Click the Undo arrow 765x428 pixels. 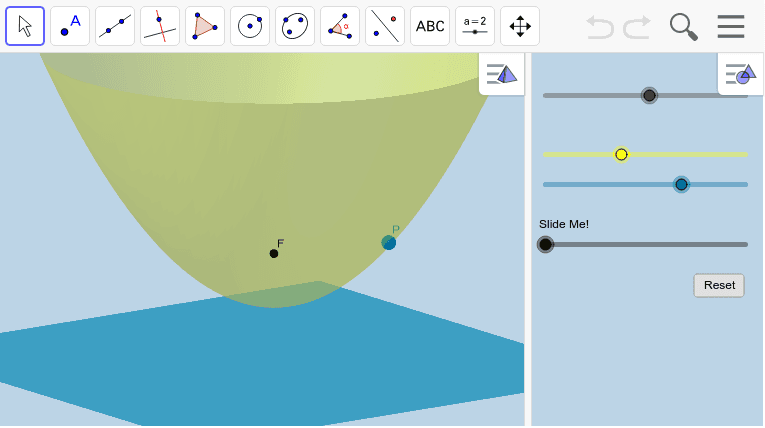[600, 26]
